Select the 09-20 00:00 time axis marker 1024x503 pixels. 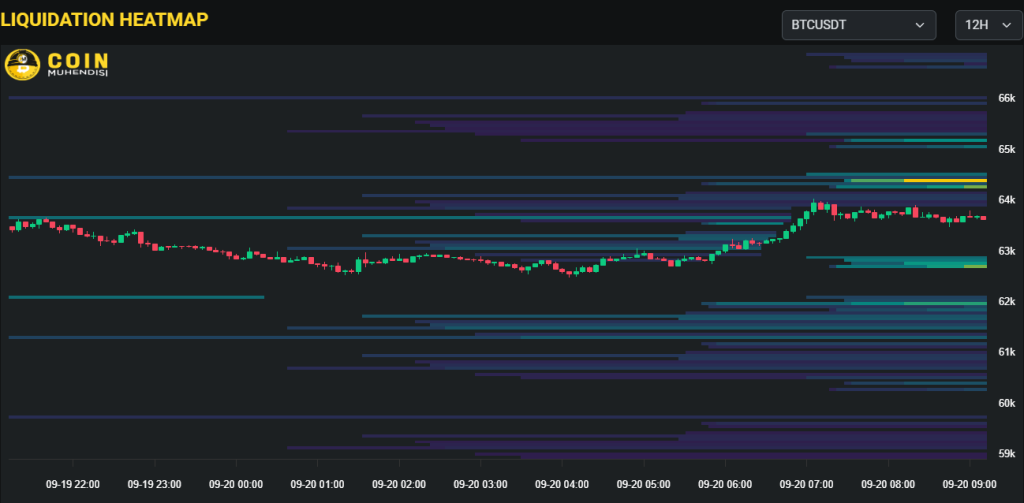pyautogui.click(x=236, y=484)
